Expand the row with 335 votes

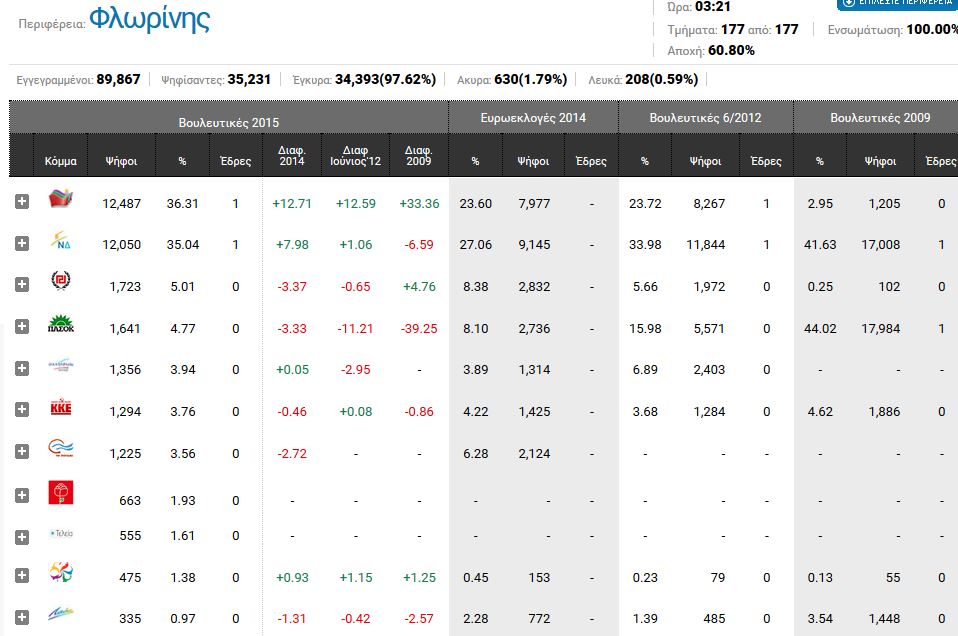(22, 617)
